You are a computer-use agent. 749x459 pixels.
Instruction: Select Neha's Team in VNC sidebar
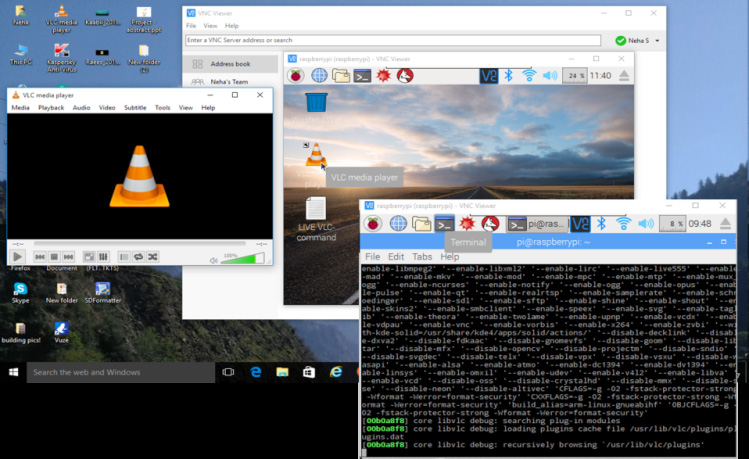229,82
